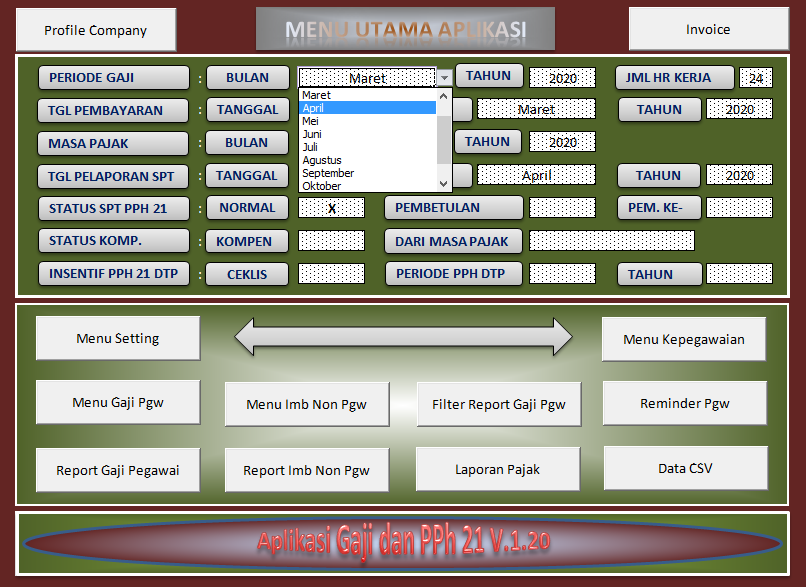Click the Dari Masa Pajak field

[x=612, y=241]
